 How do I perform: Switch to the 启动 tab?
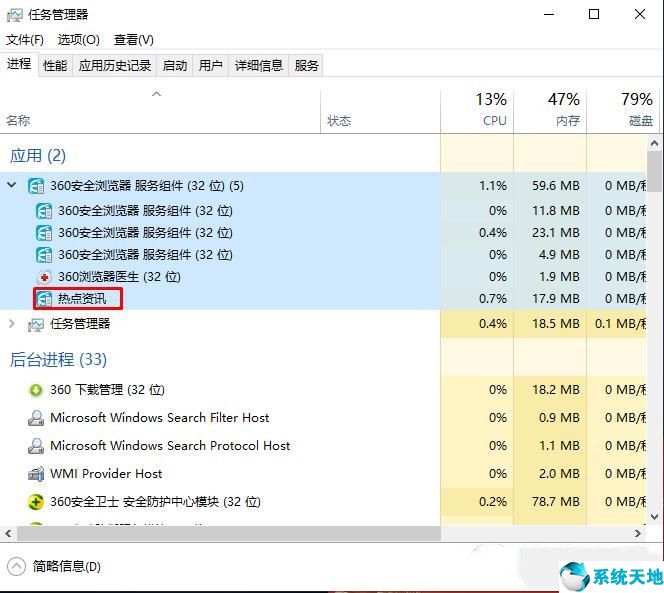(x=175, y=66)
